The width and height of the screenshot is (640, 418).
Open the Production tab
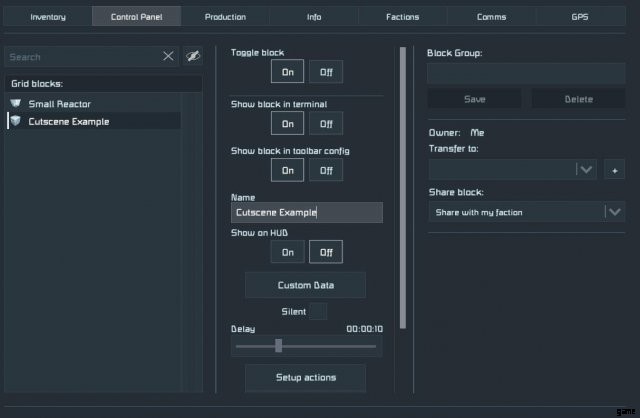(x=225, y=17)
